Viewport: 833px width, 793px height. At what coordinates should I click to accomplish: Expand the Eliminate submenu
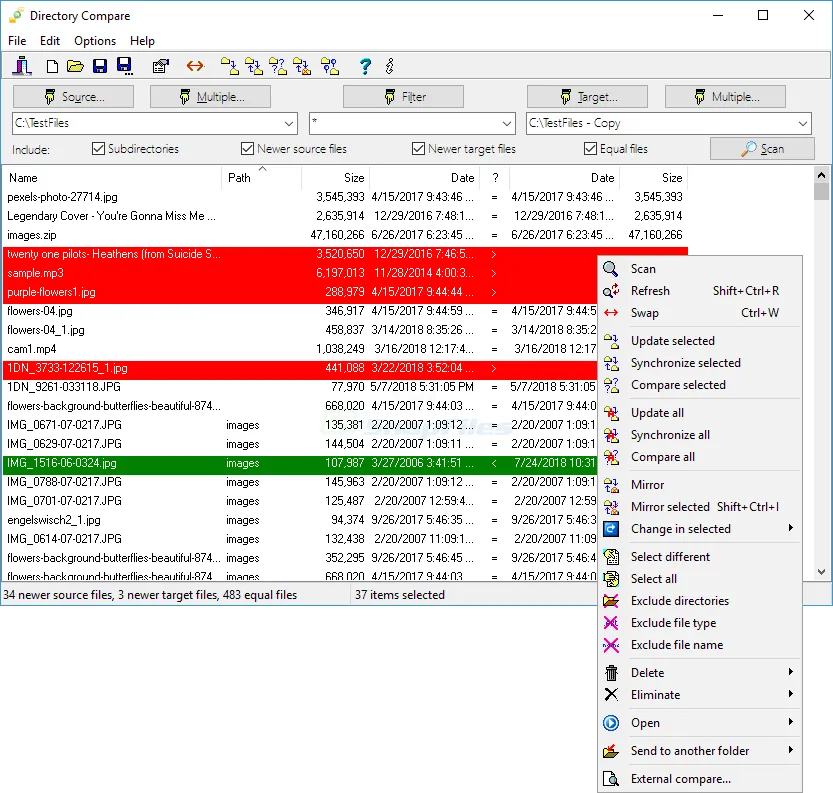click(700, 695)
